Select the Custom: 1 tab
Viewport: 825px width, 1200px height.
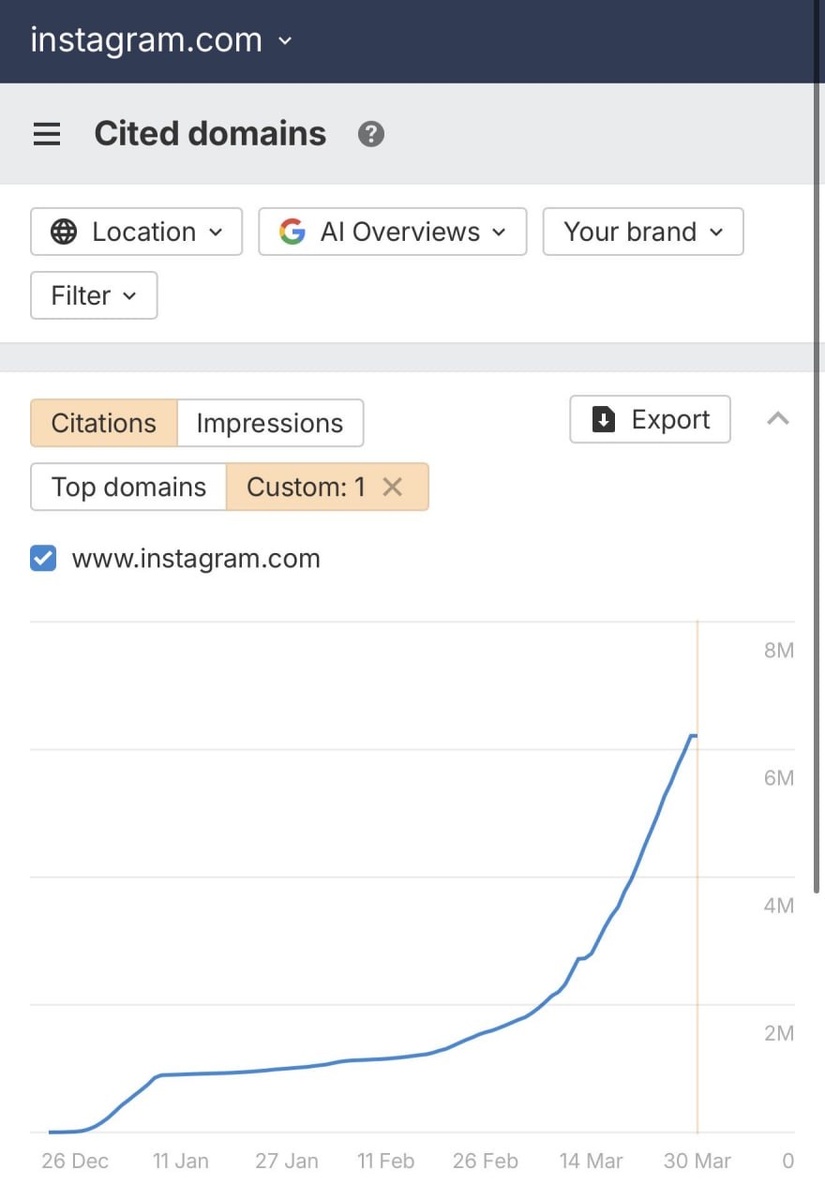click(306, 487)
